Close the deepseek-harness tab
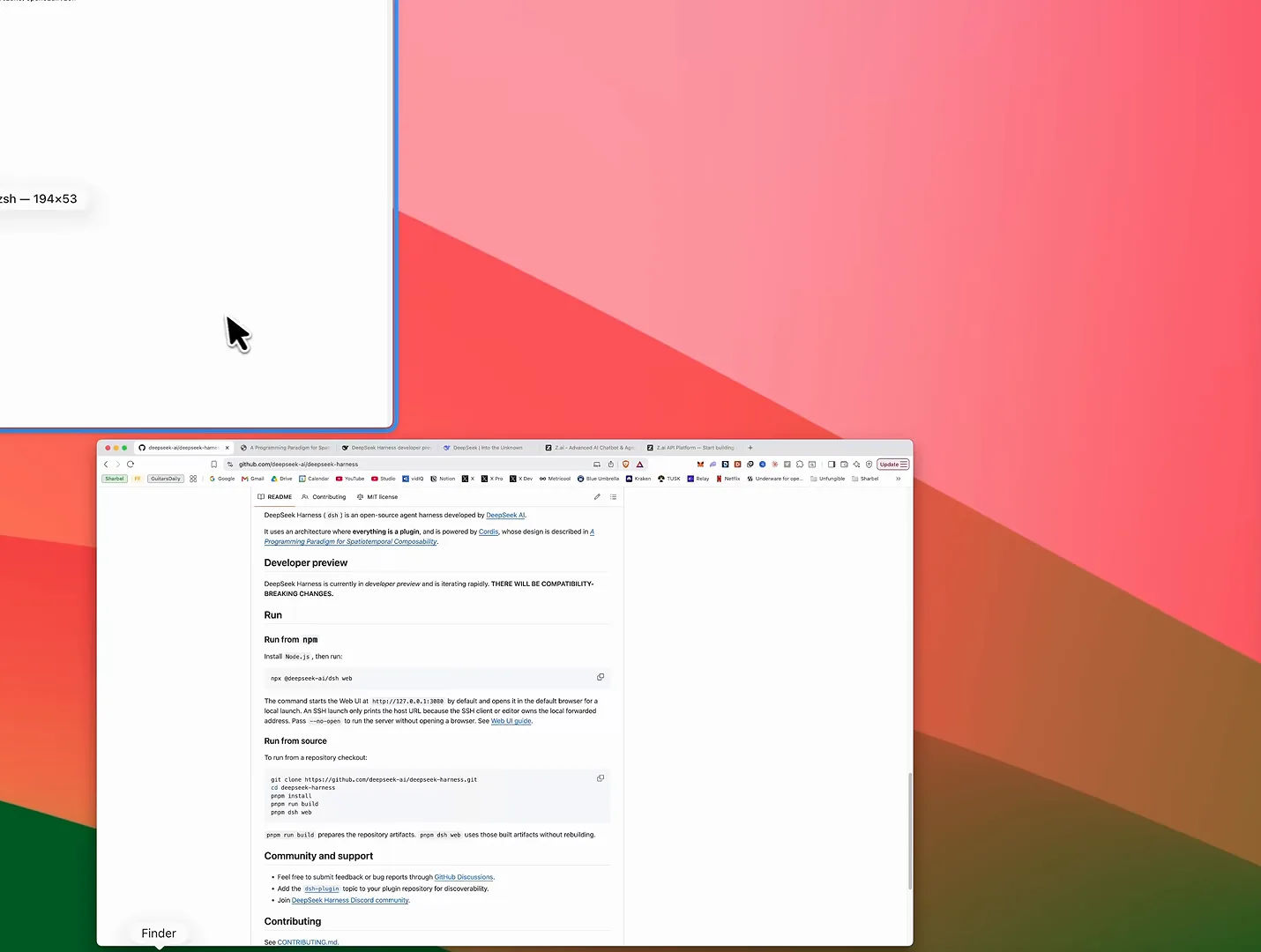Viewport: 1261px width, 952px height. coord(228,448)
